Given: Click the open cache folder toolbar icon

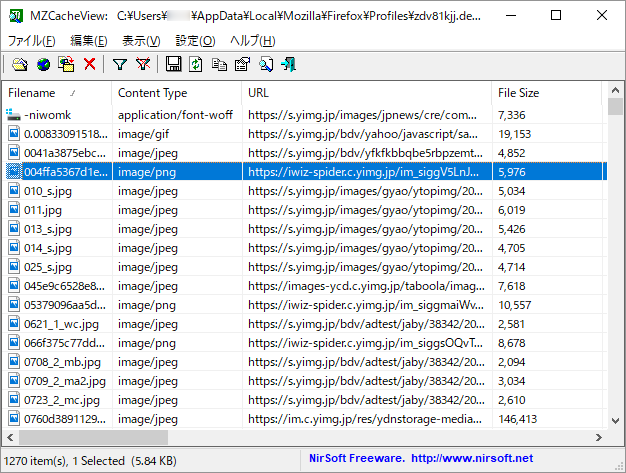Looking at the screenshot, I should [x=20, y=65].
